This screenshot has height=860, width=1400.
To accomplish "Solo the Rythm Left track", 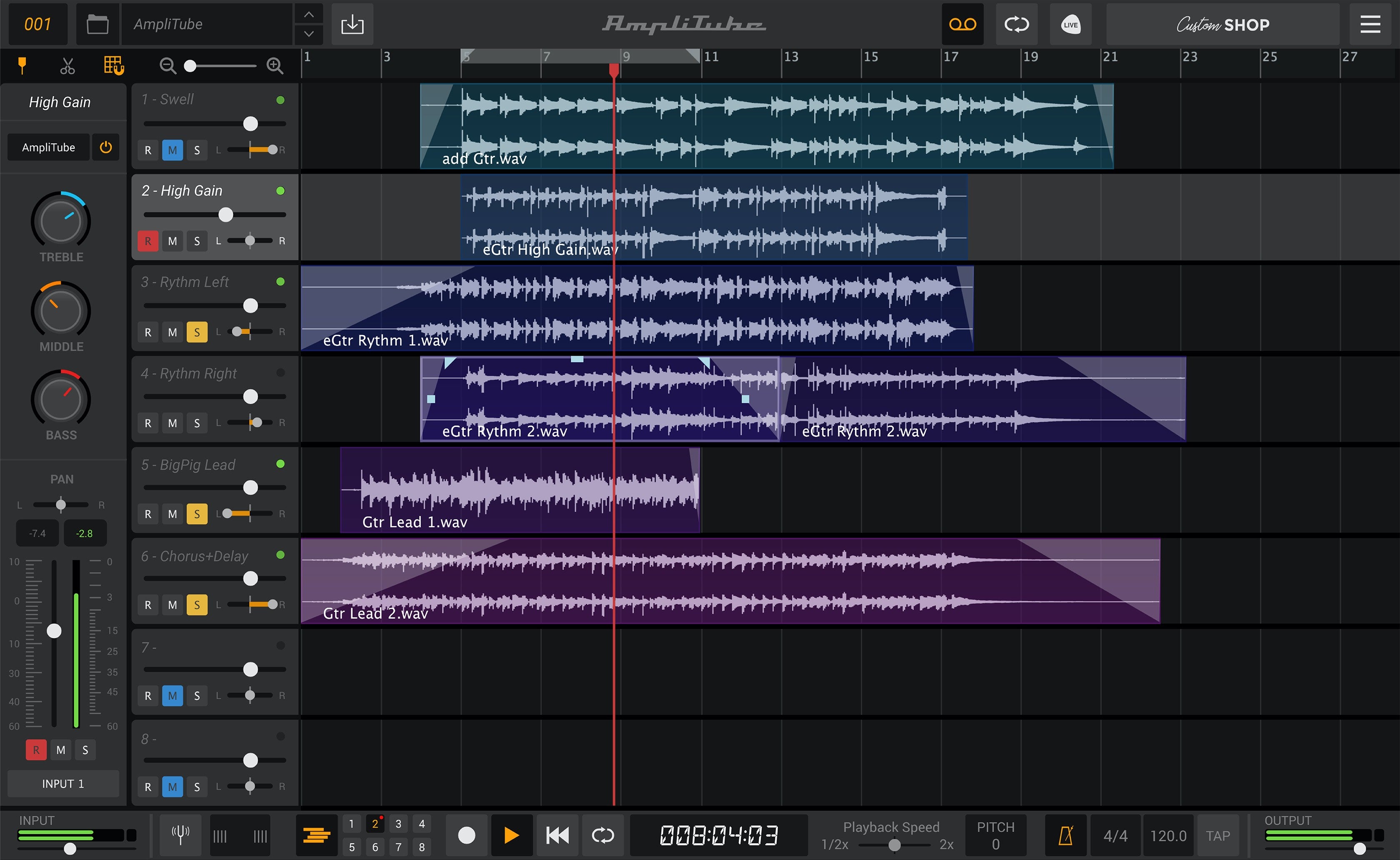I will pos(197,331).
